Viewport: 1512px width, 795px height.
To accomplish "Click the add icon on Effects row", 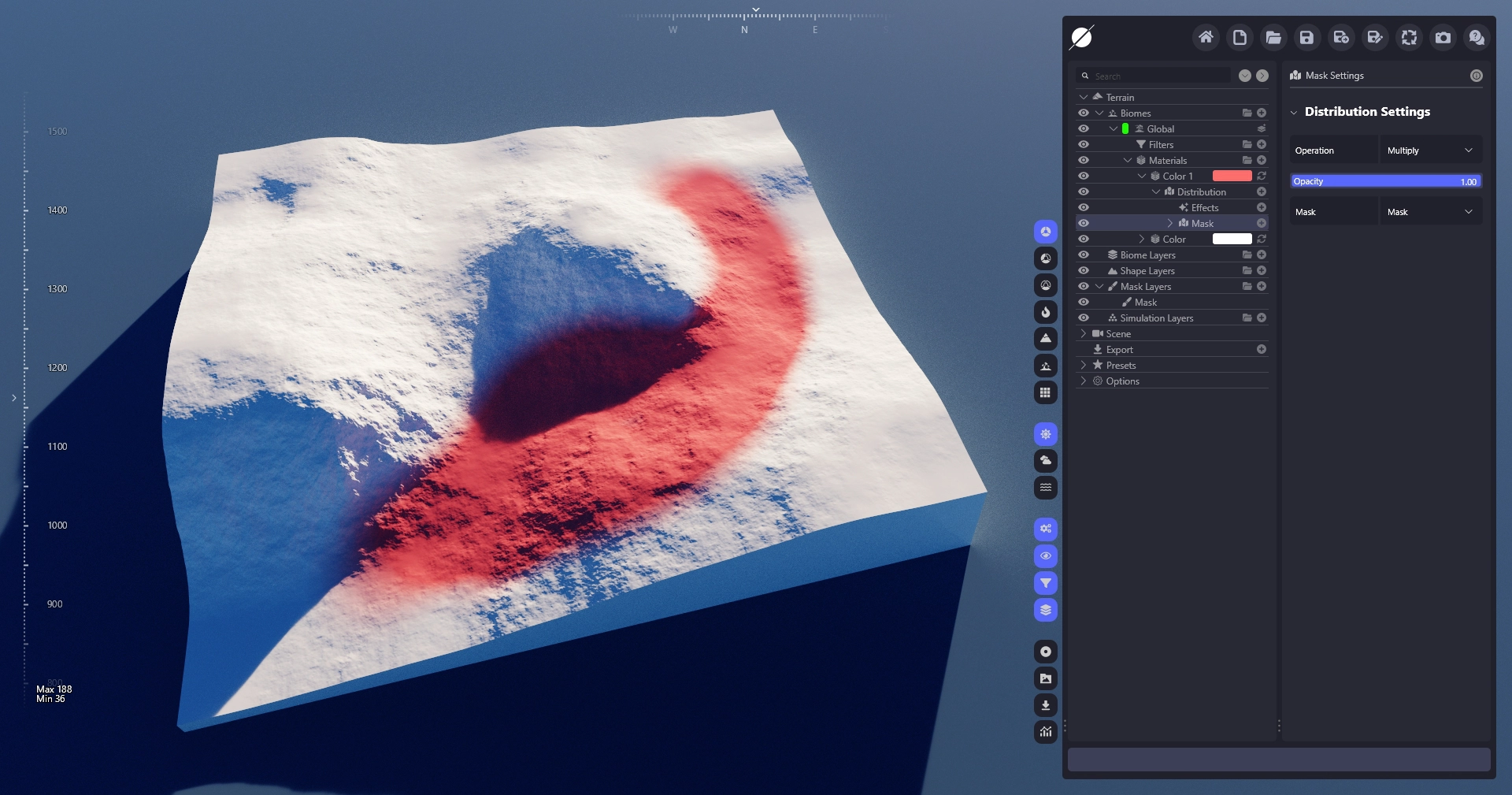I will coord(1262,208).
